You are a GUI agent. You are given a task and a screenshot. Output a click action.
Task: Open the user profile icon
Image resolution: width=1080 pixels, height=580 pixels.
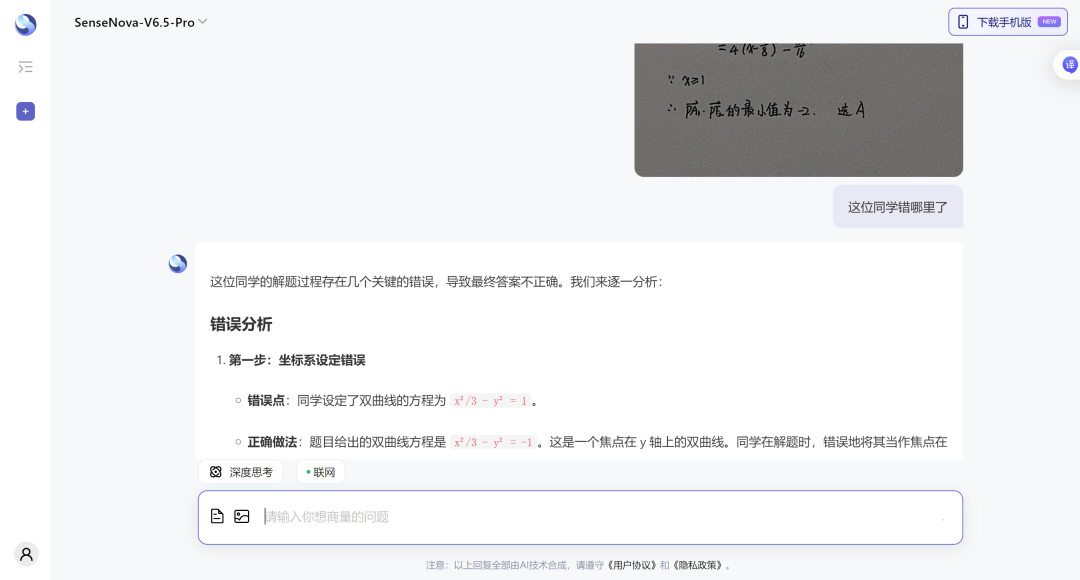pos(26,554)
